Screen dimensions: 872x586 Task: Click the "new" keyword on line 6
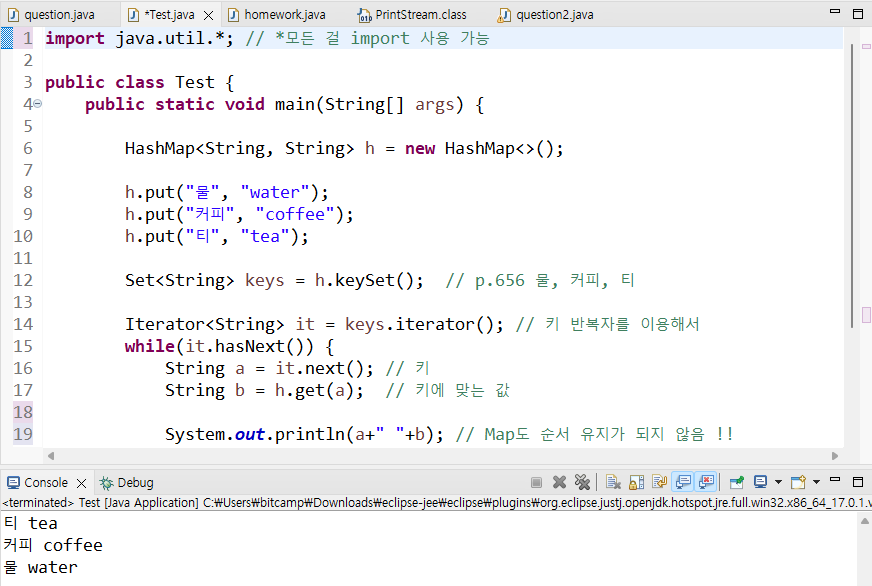420,148
